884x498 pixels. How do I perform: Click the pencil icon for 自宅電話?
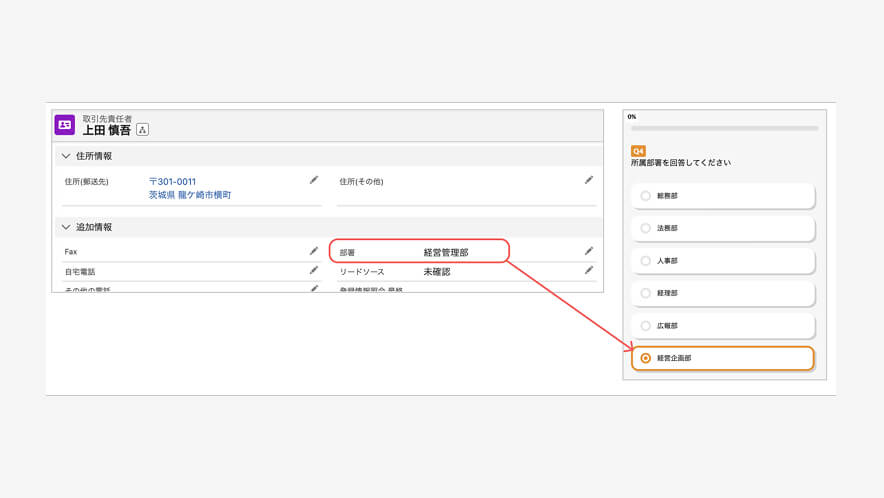click(314, 270)
